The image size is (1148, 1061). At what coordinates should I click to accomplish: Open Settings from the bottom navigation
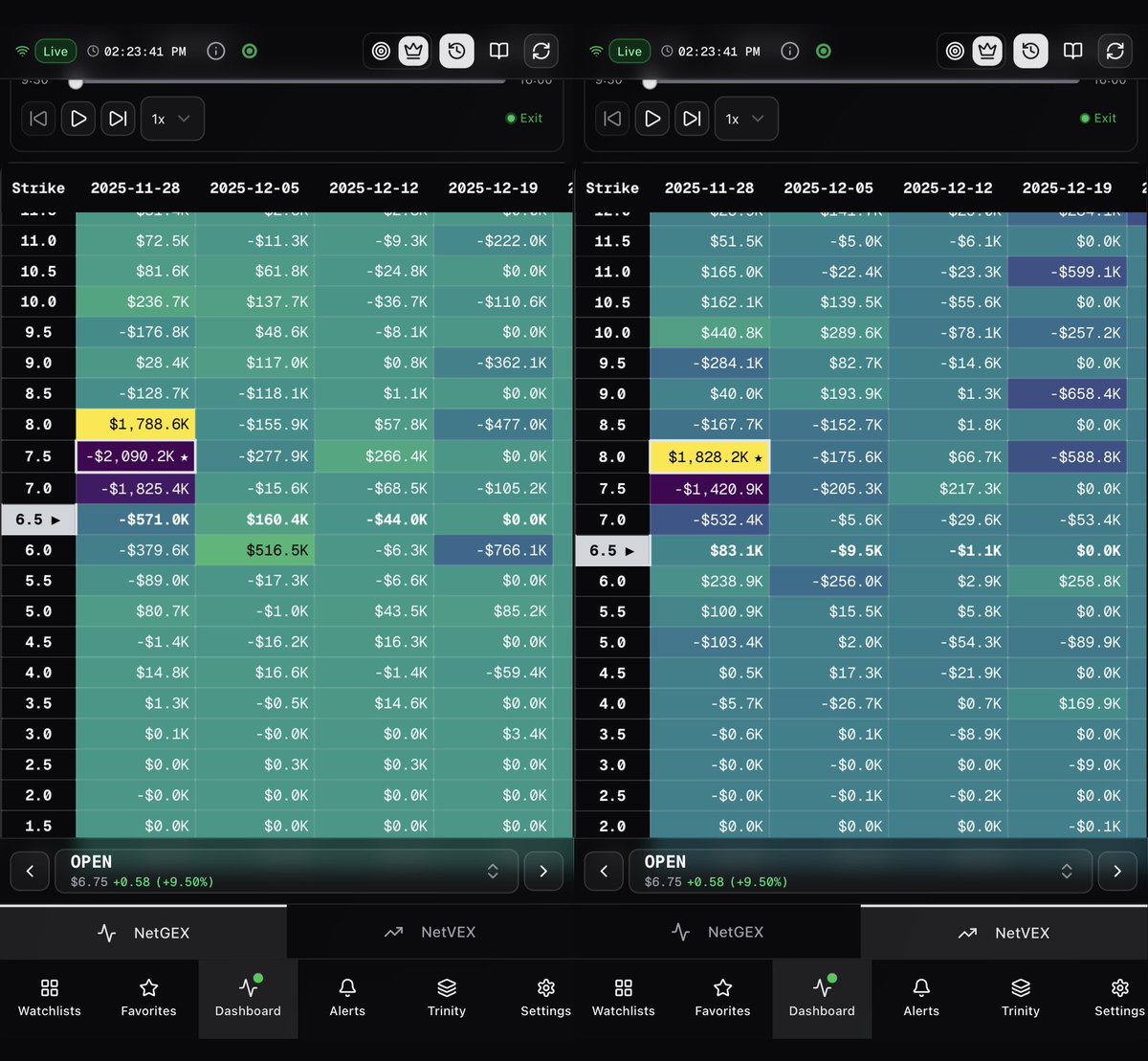click(545, 998)
